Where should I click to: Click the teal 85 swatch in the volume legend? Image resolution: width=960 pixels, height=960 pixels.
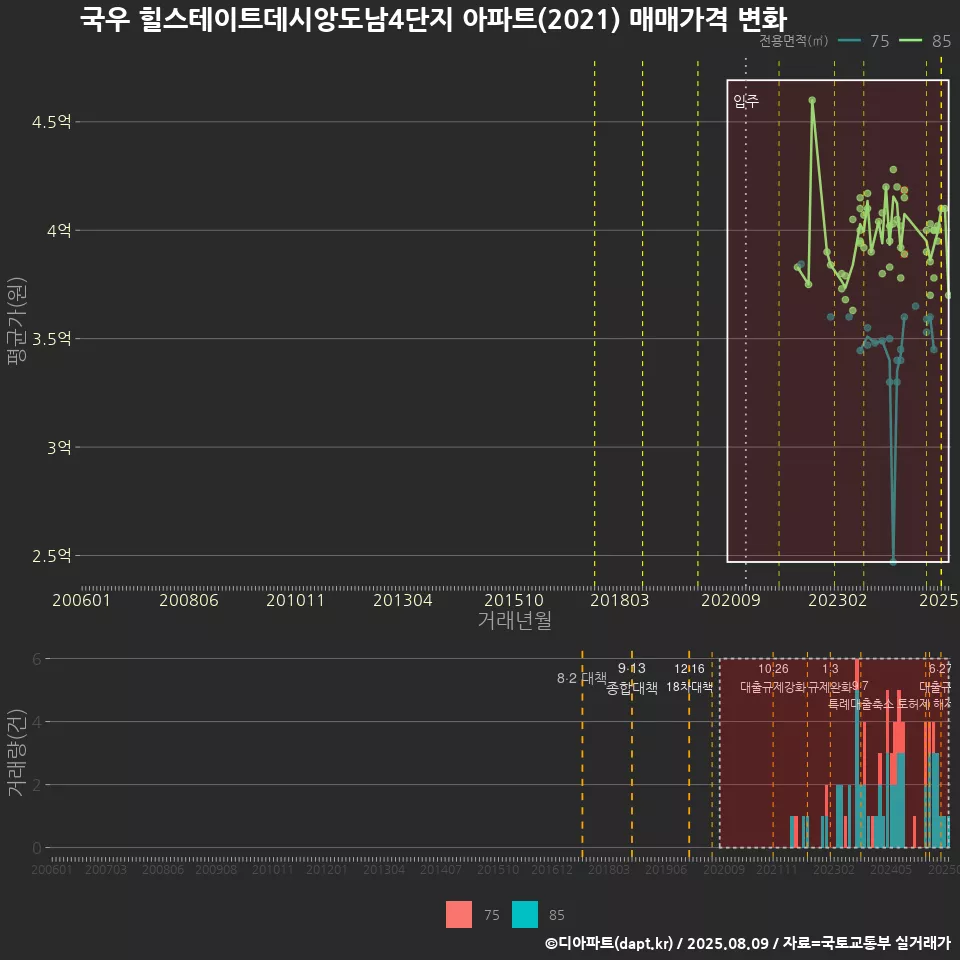point(525,915)
